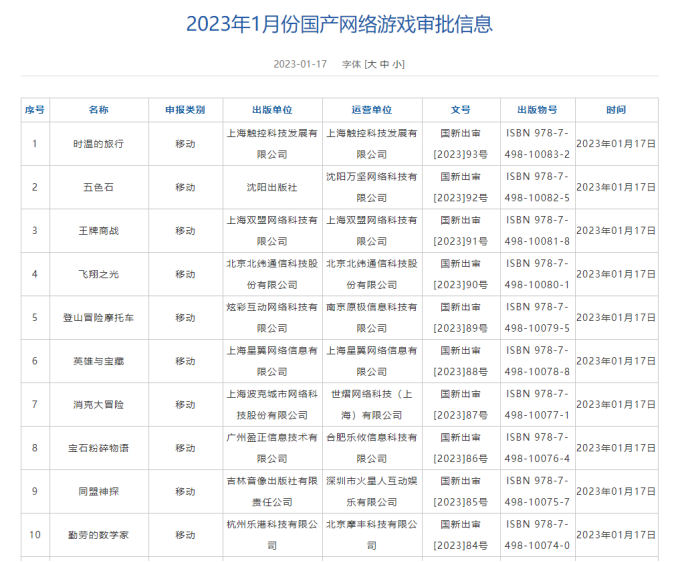This screenshot has height=562, width=681.
Task: Select the game name 飞翔之光
Action: coord(99,274)
